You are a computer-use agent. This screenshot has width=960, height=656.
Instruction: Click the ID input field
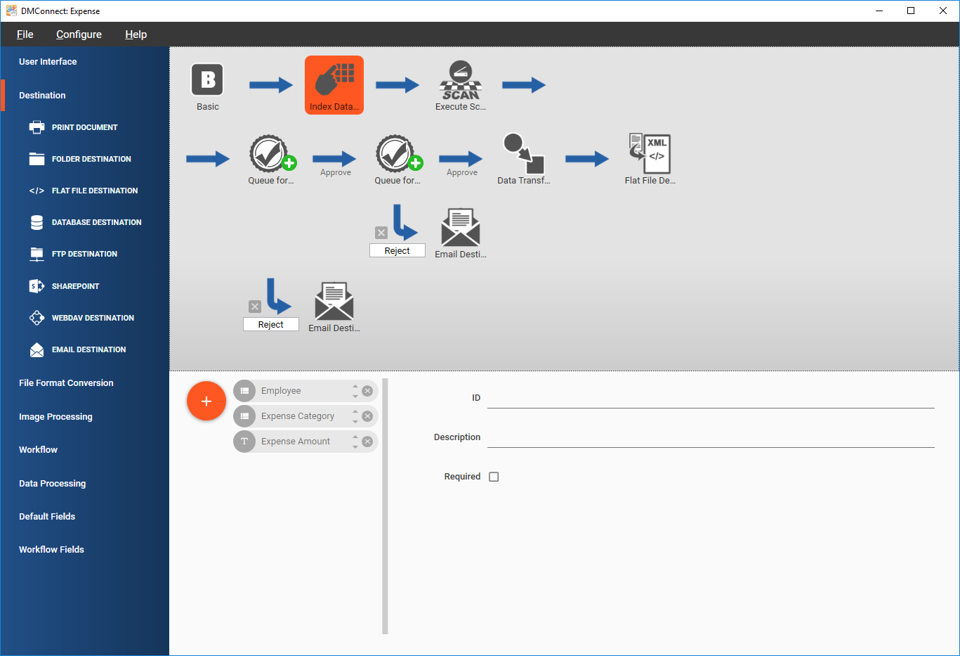tap(710, 398)
